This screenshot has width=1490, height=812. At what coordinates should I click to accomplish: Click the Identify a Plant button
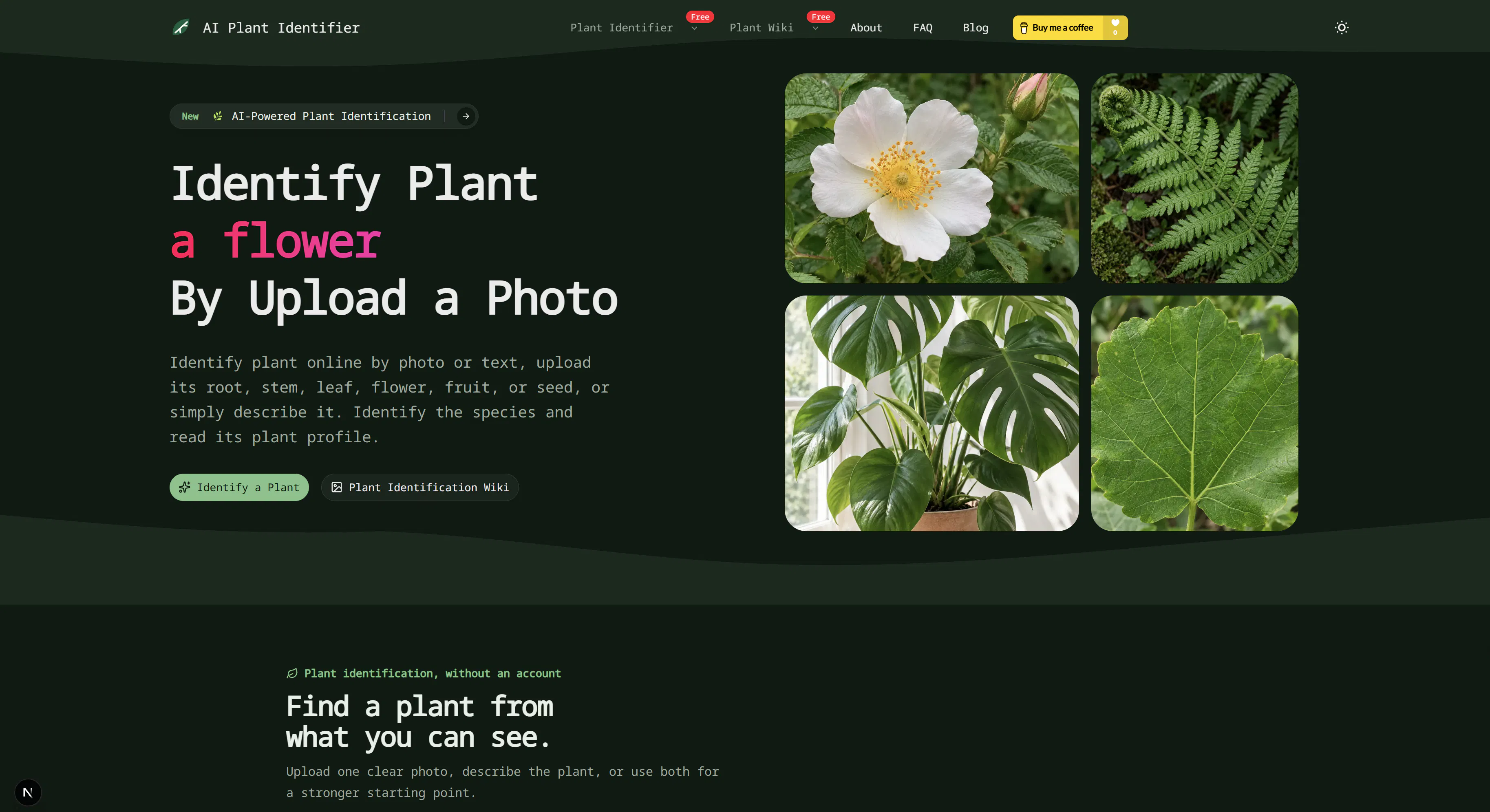239,487
